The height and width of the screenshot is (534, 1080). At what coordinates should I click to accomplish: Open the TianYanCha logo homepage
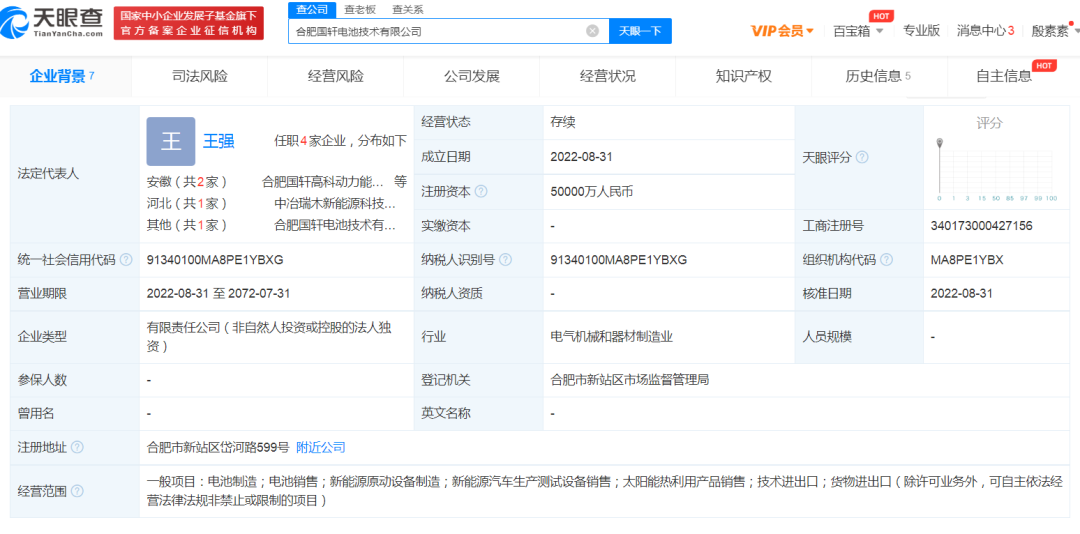[x=52, y=23]
